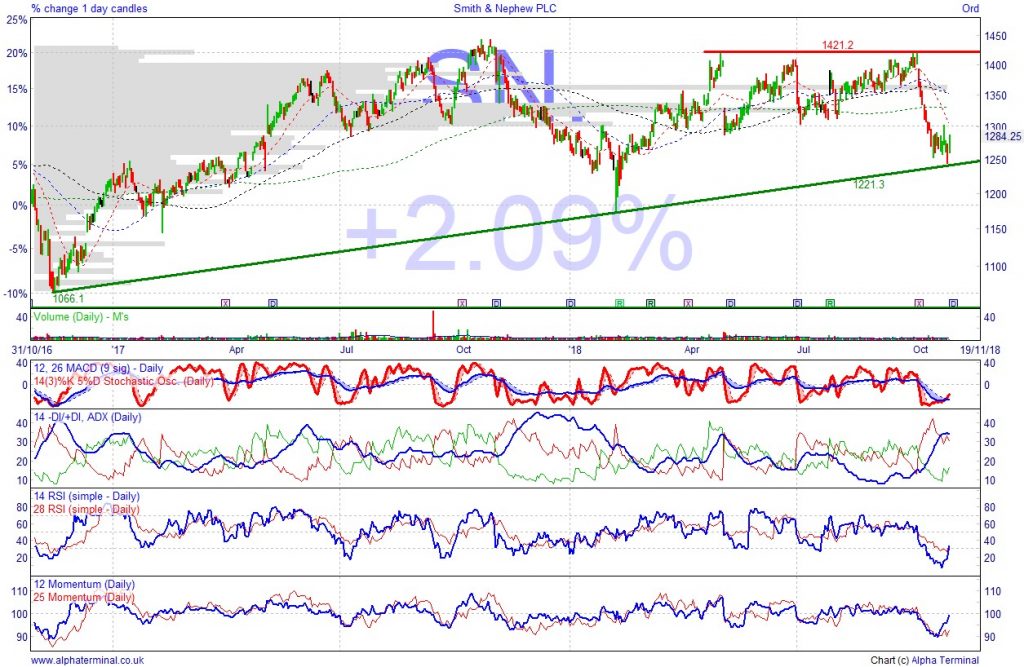Click the '% change 1 day candles' label
Screen dimensions: 1024x667
pos(89,8)
